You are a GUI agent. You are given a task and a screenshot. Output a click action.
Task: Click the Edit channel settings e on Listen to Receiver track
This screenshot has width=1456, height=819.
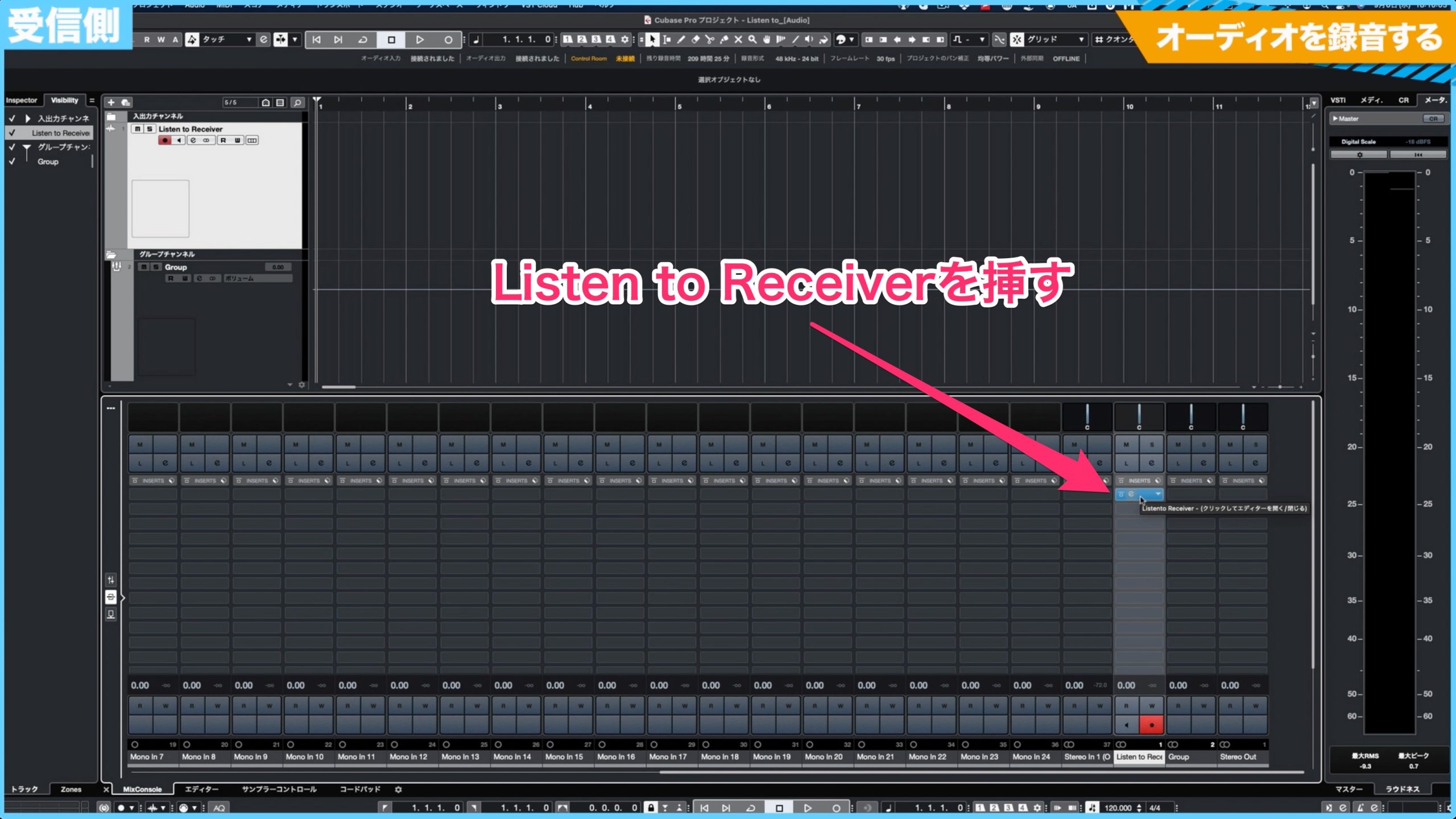tap(193, 140)
